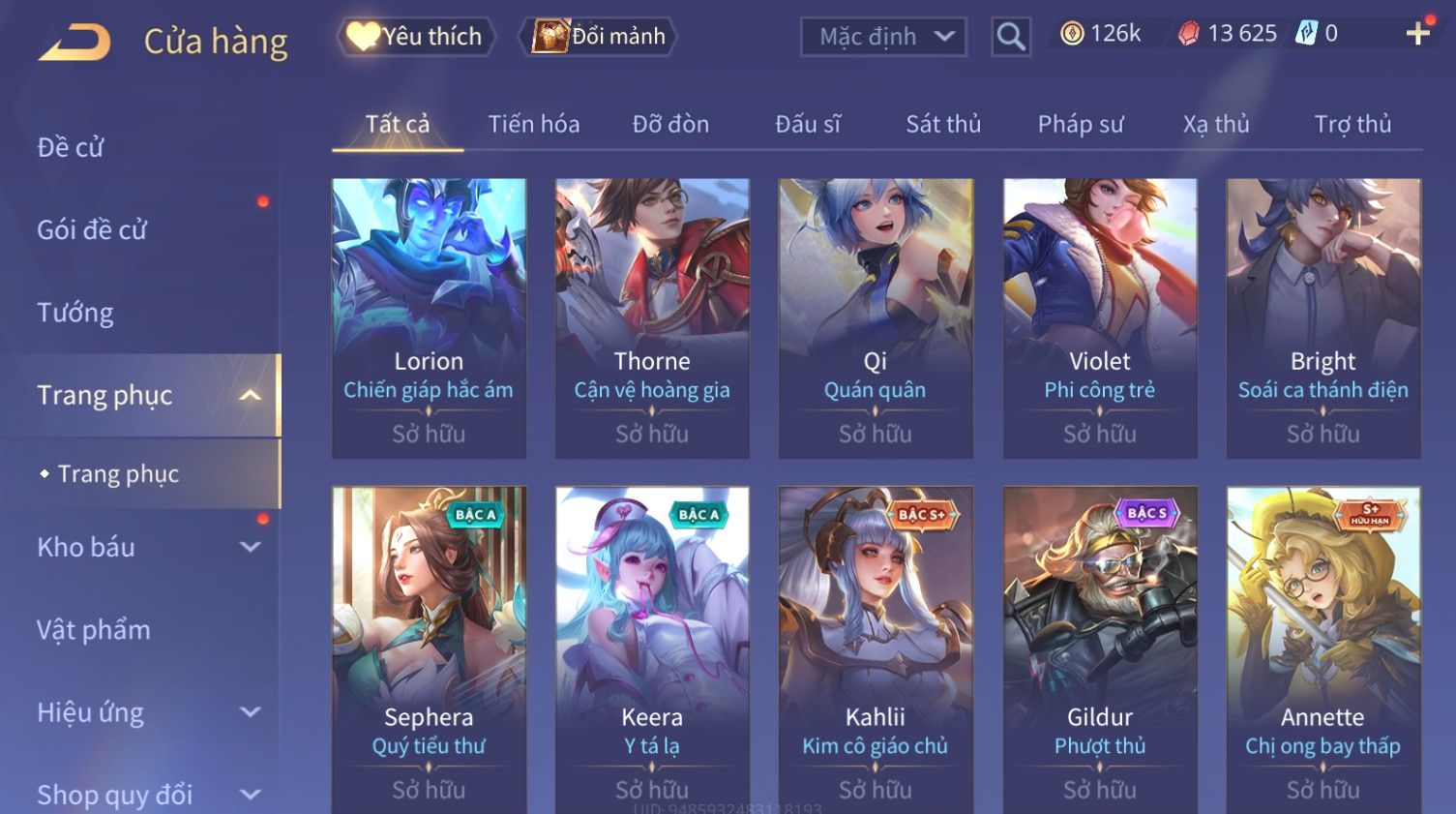1456x814 pixels.
Task: Open Yêu thích favorites heart button
Action: click(416, 37)
